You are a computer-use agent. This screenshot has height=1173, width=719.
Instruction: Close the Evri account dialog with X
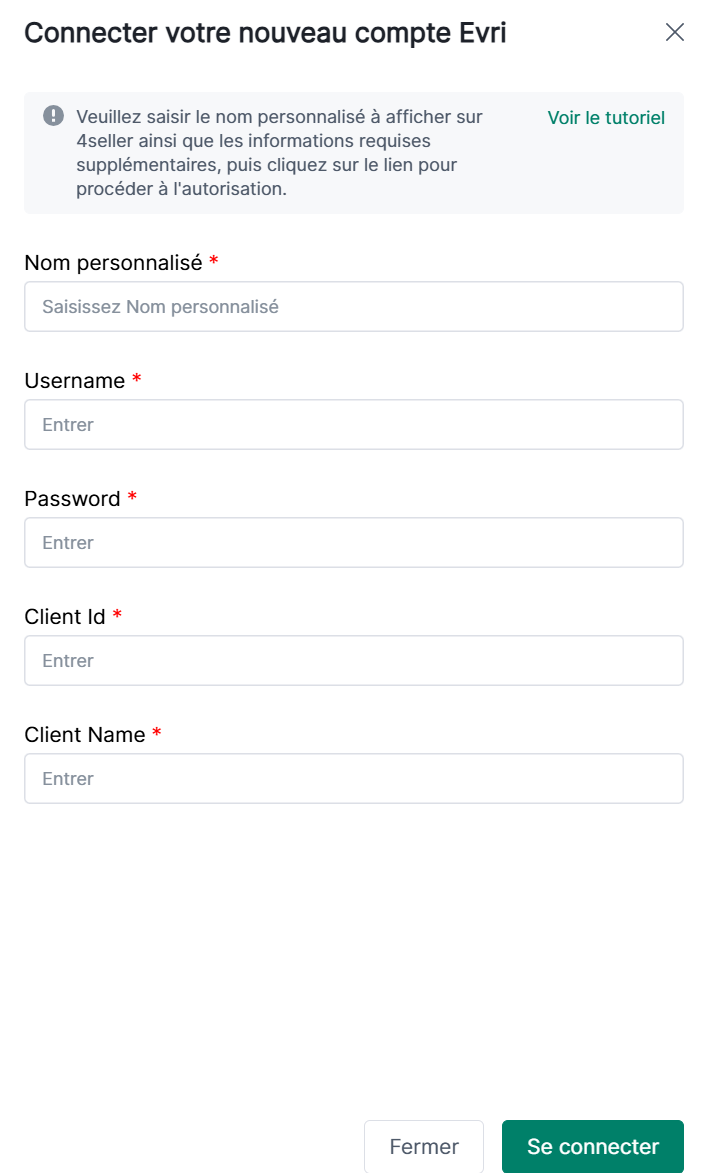(x=675, y=32)
